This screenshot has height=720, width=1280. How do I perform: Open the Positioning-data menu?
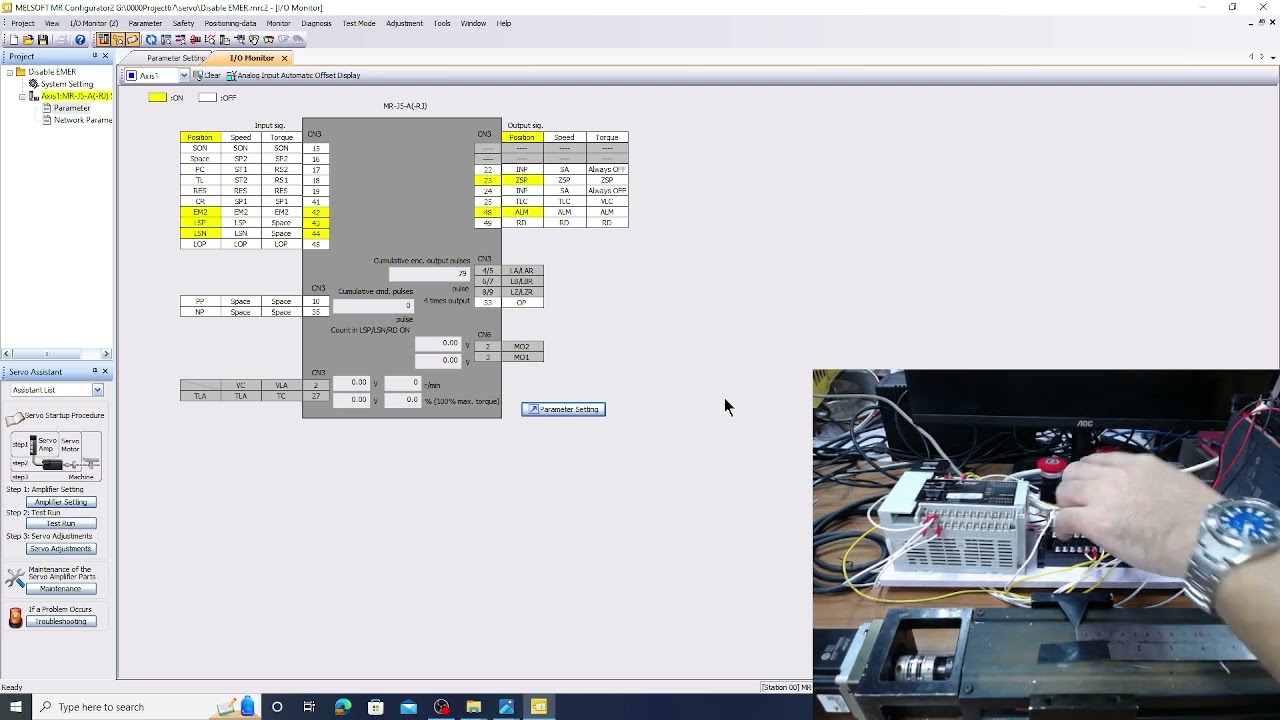[230, 23]
